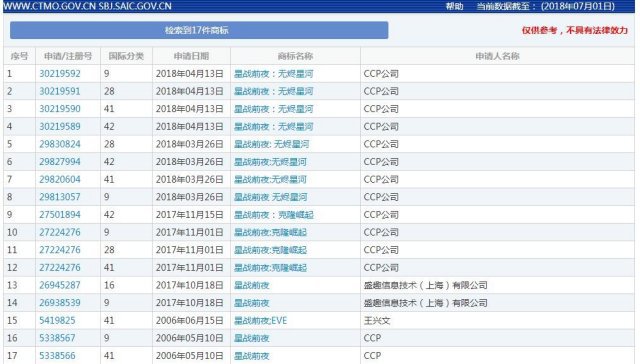Open trademark name 星战前夜:EVE
This screenshot has height=364, width=640.
pyautogui.click(x=260, y=321)
